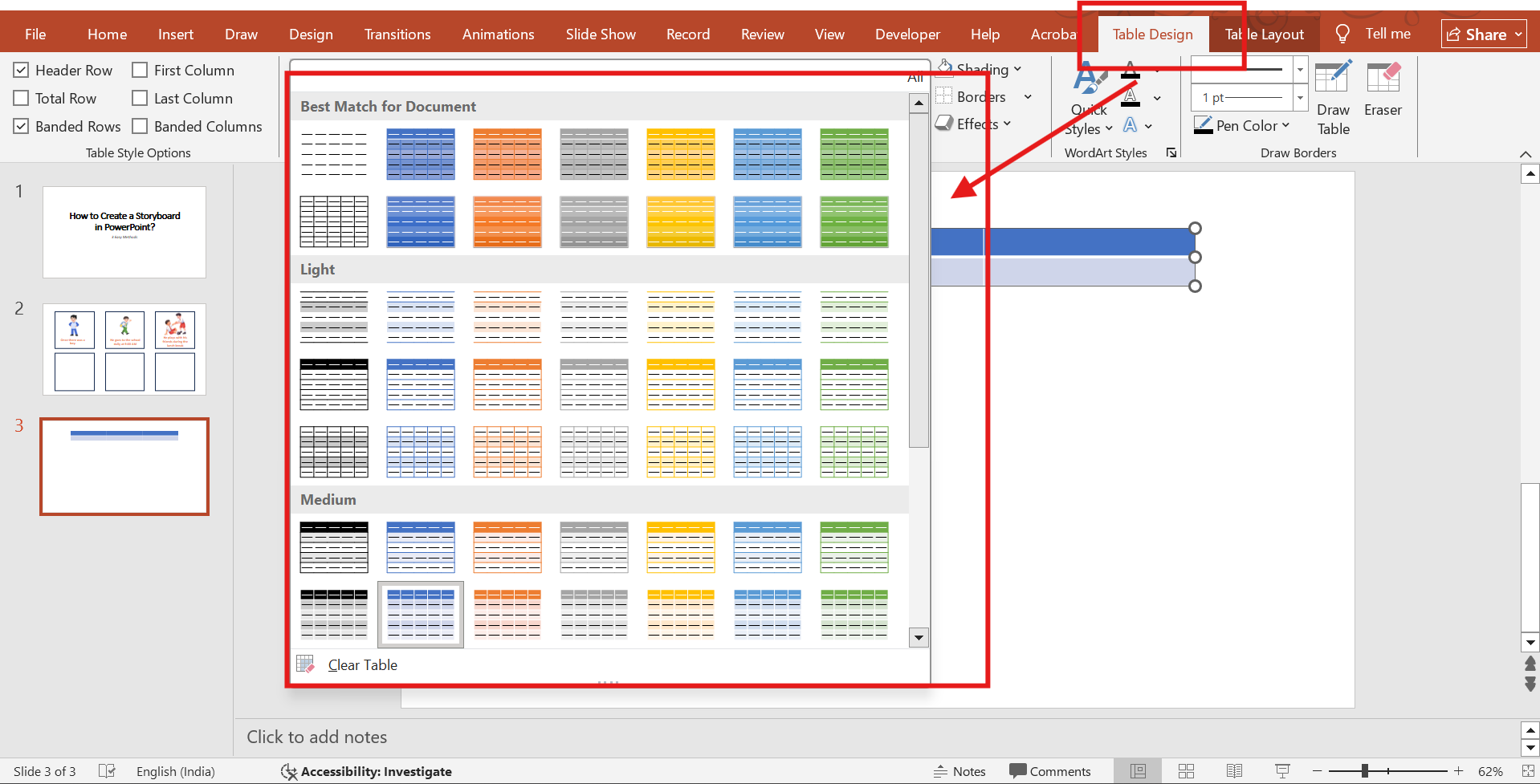Expand the Effects dropdown

pyautogui.click(x=1007, y=124)
